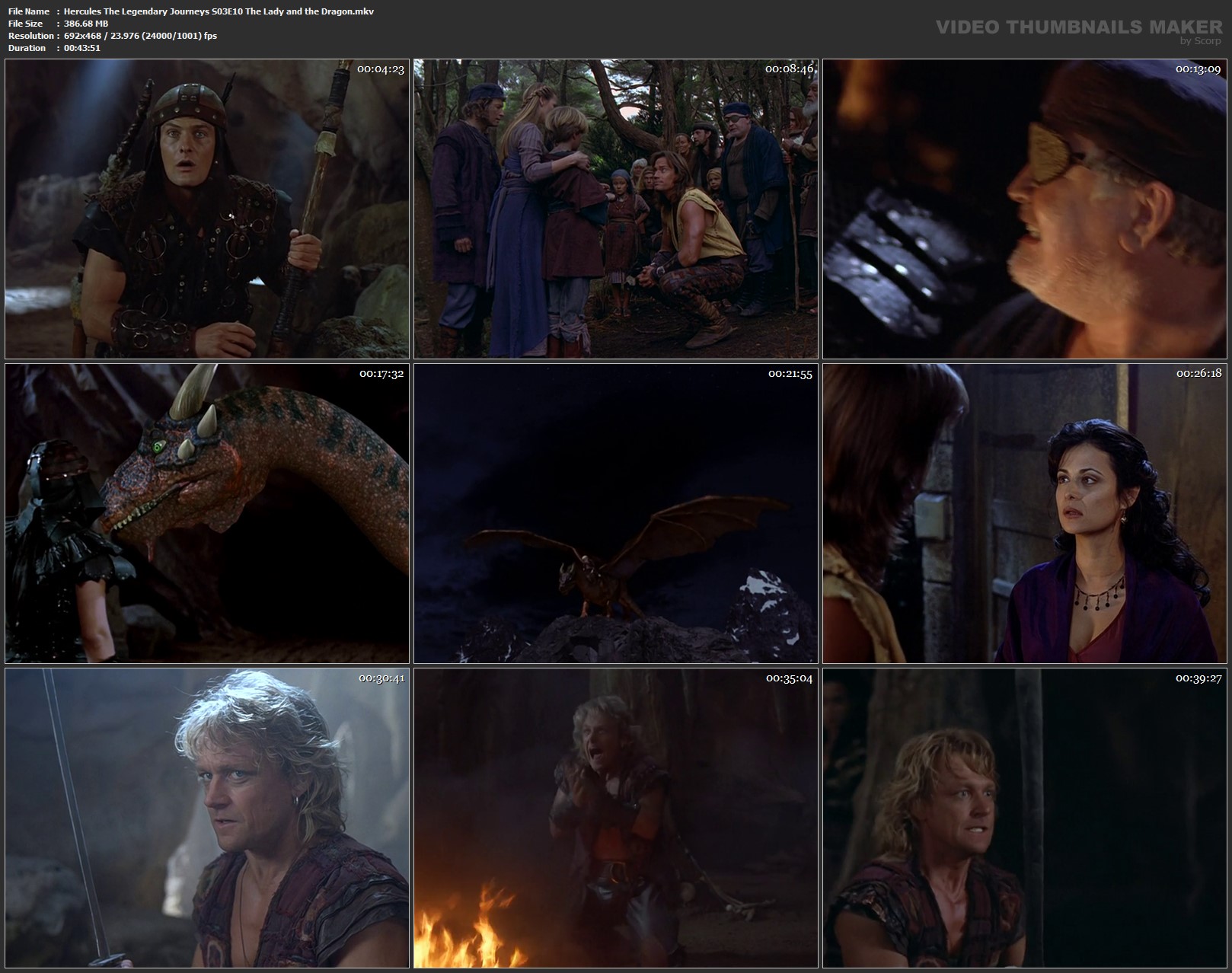Open the swordsman thumbnail at 00:30:41
The height and width of the screenshot is (973, 1232).
click(207, 818)
